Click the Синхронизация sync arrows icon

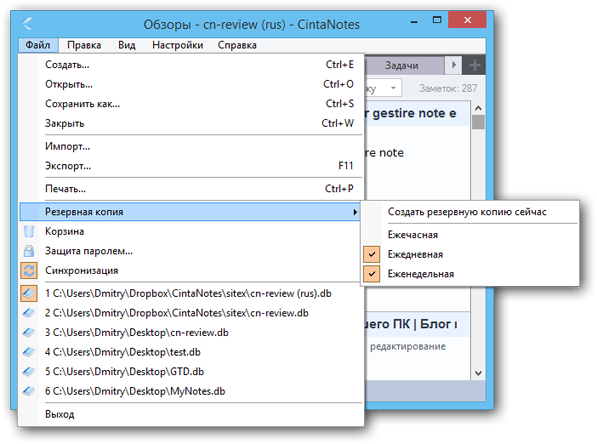pos(29,270)
